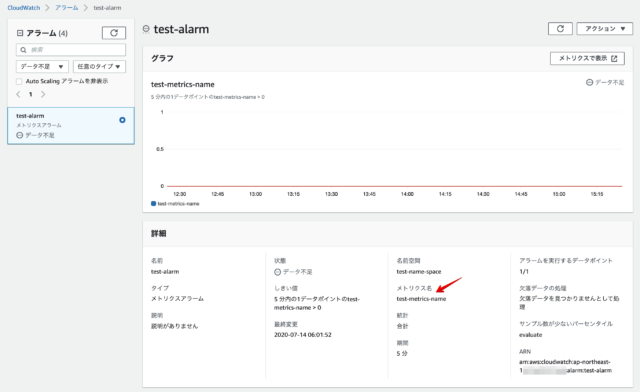
Task: Click メトリクスで表示 button
Action: (x=587, y=58)
